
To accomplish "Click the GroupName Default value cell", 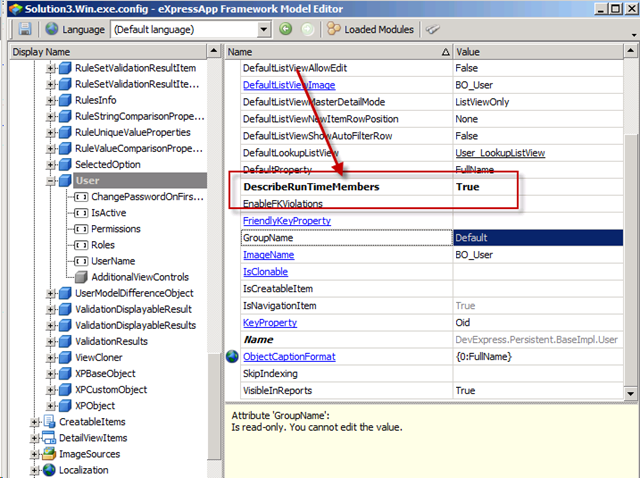I will click(x=538, y=238).
